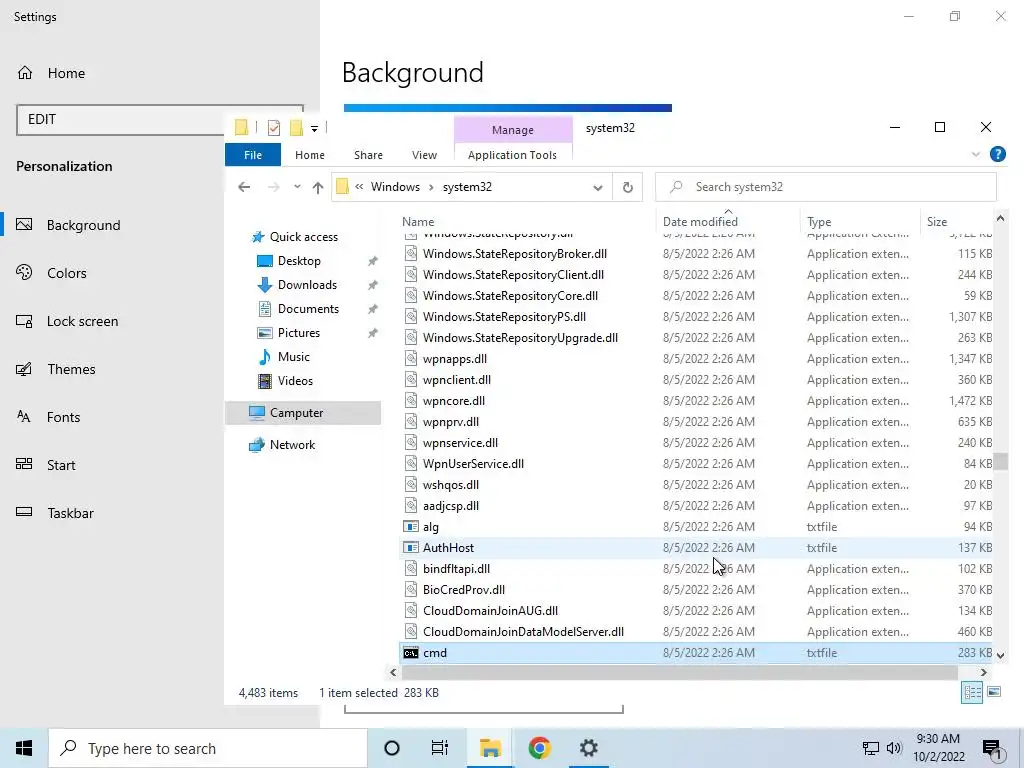Open the Application Tools tab
The width and height of the screenshot is (1024, 768).
[x=513, y=155]
